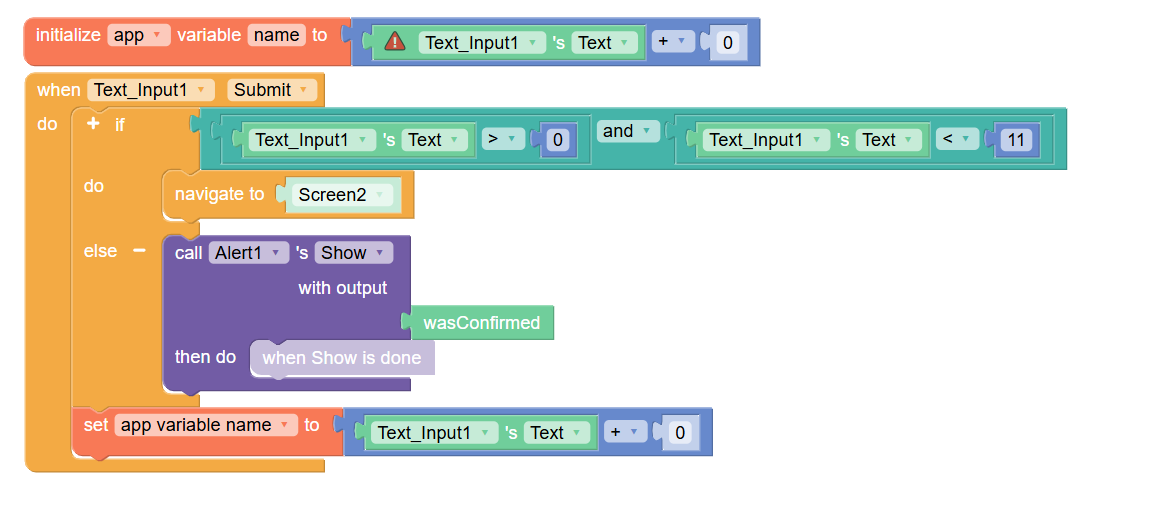Click the plus icon beside if

tap(94, 125)
